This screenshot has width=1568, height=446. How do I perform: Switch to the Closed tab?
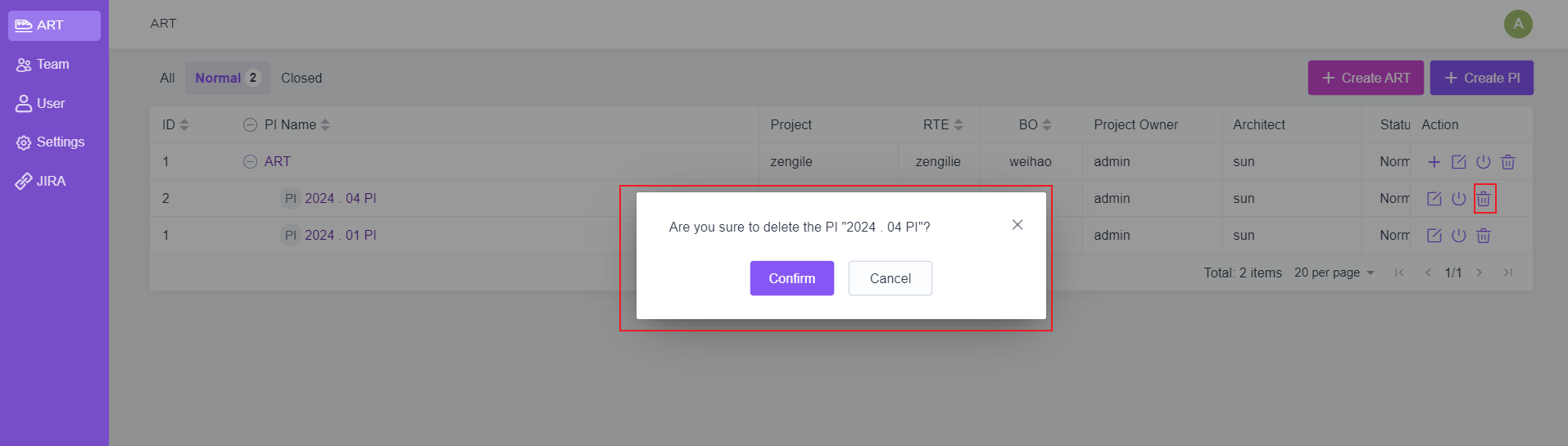(x=301, y=79)
